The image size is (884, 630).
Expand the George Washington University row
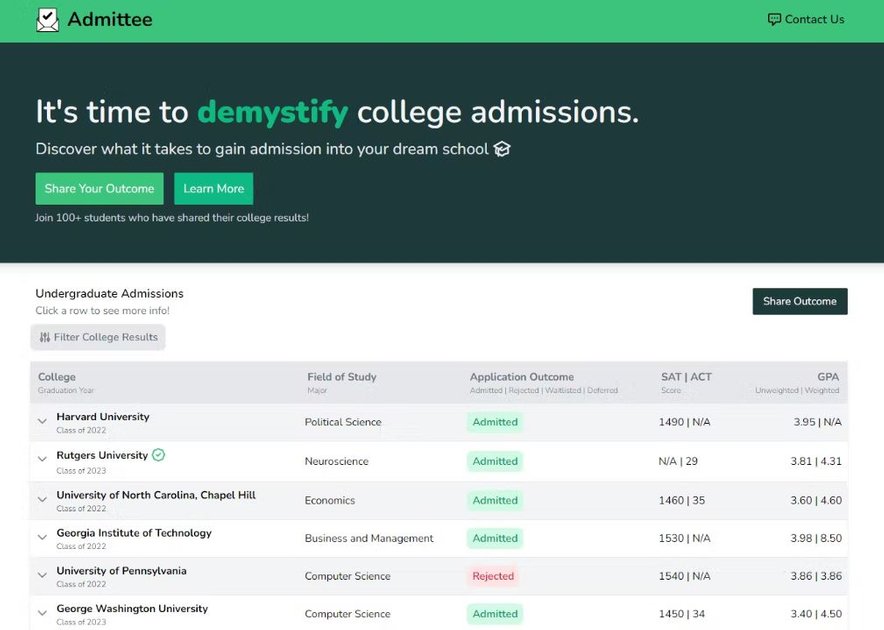click(x=41, y=613)
